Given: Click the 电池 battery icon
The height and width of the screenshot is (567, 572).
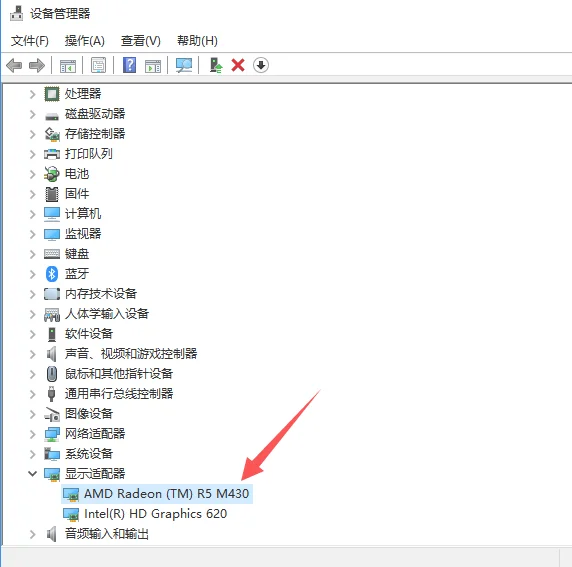Looking at the screenshot, I should [51, 174].
